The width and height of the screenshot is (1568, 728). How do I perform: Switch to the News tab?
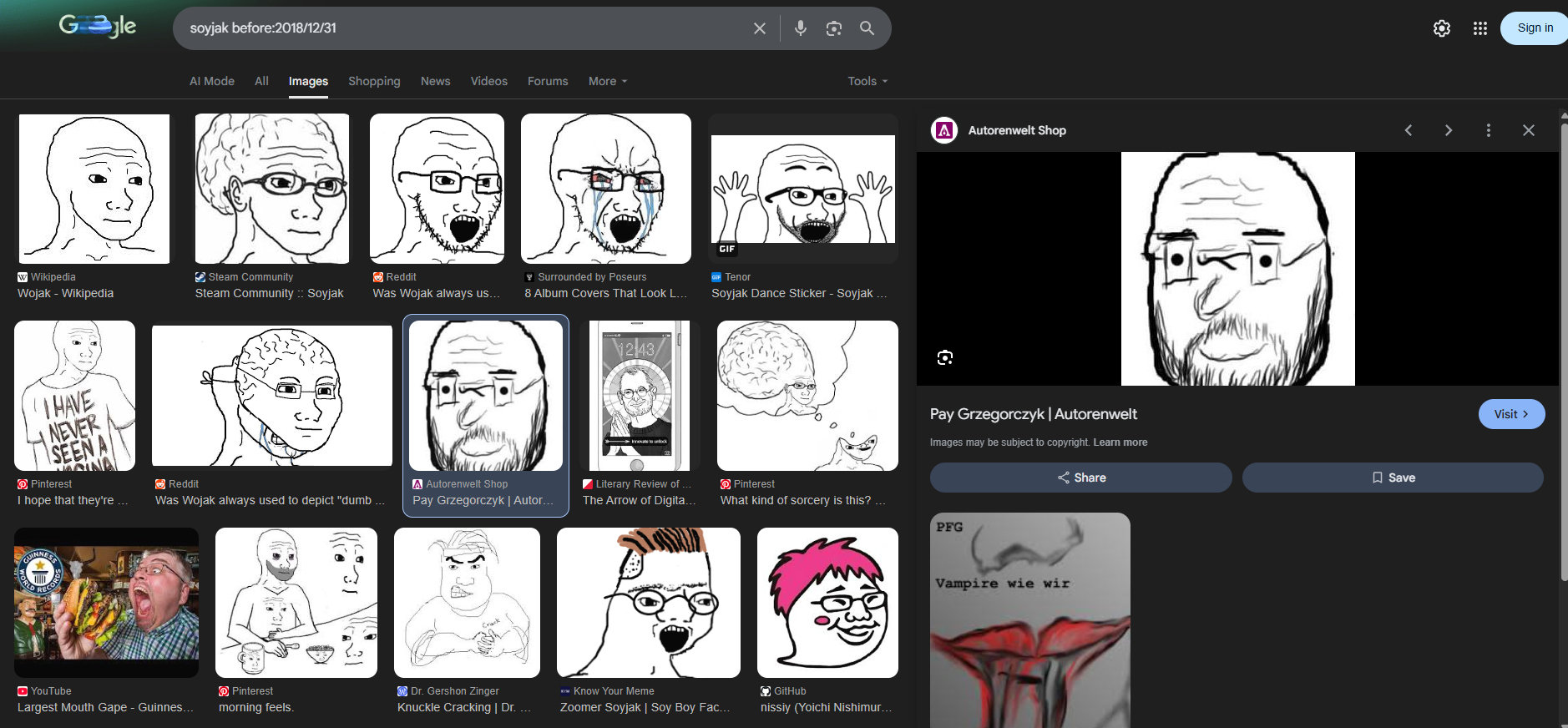pyautogui.click(x=436, y=81)
